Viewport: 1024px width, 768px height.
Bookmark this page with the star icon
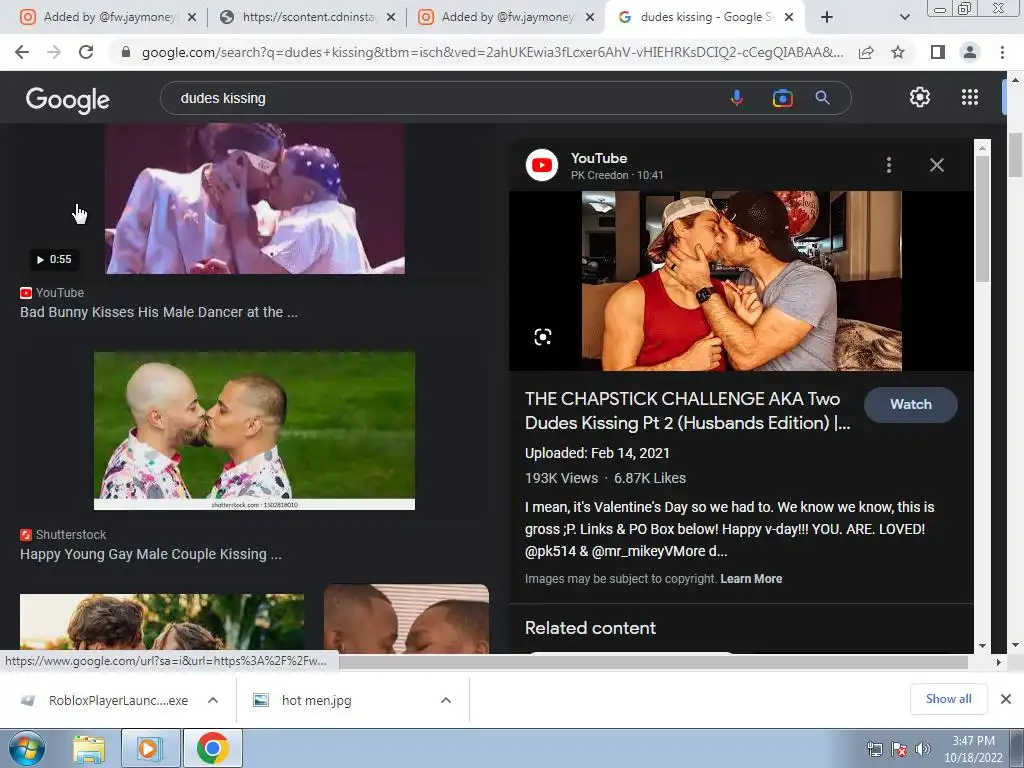tap(898, 52)
